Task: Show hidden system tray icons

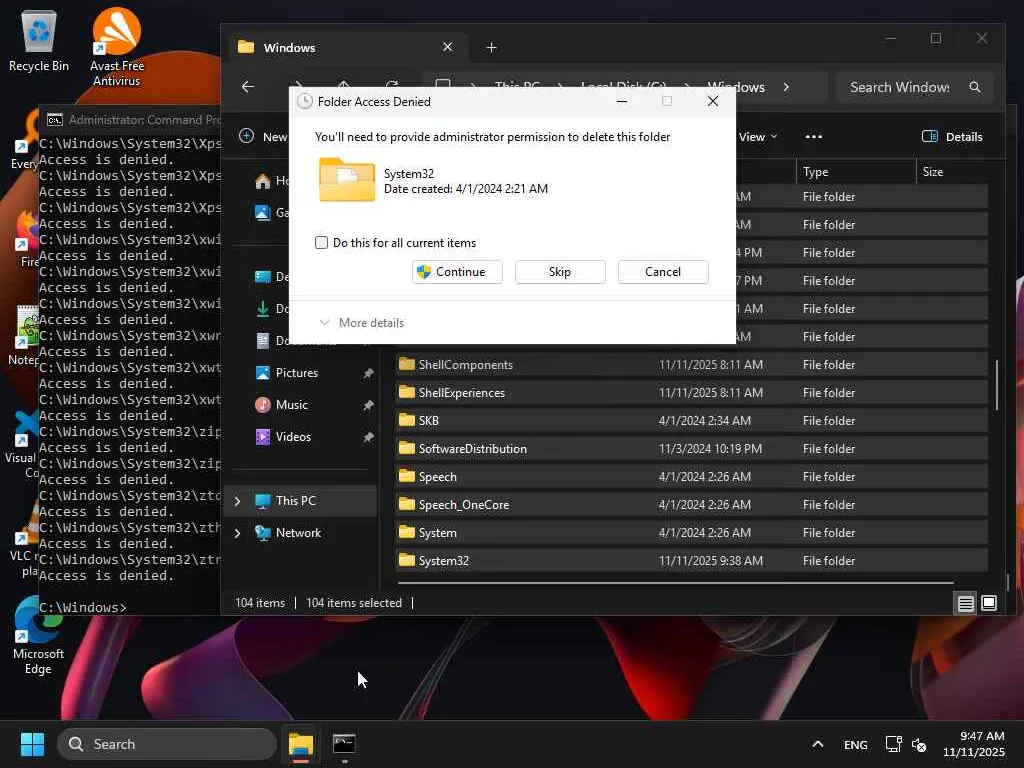Action: pos(817,744)
